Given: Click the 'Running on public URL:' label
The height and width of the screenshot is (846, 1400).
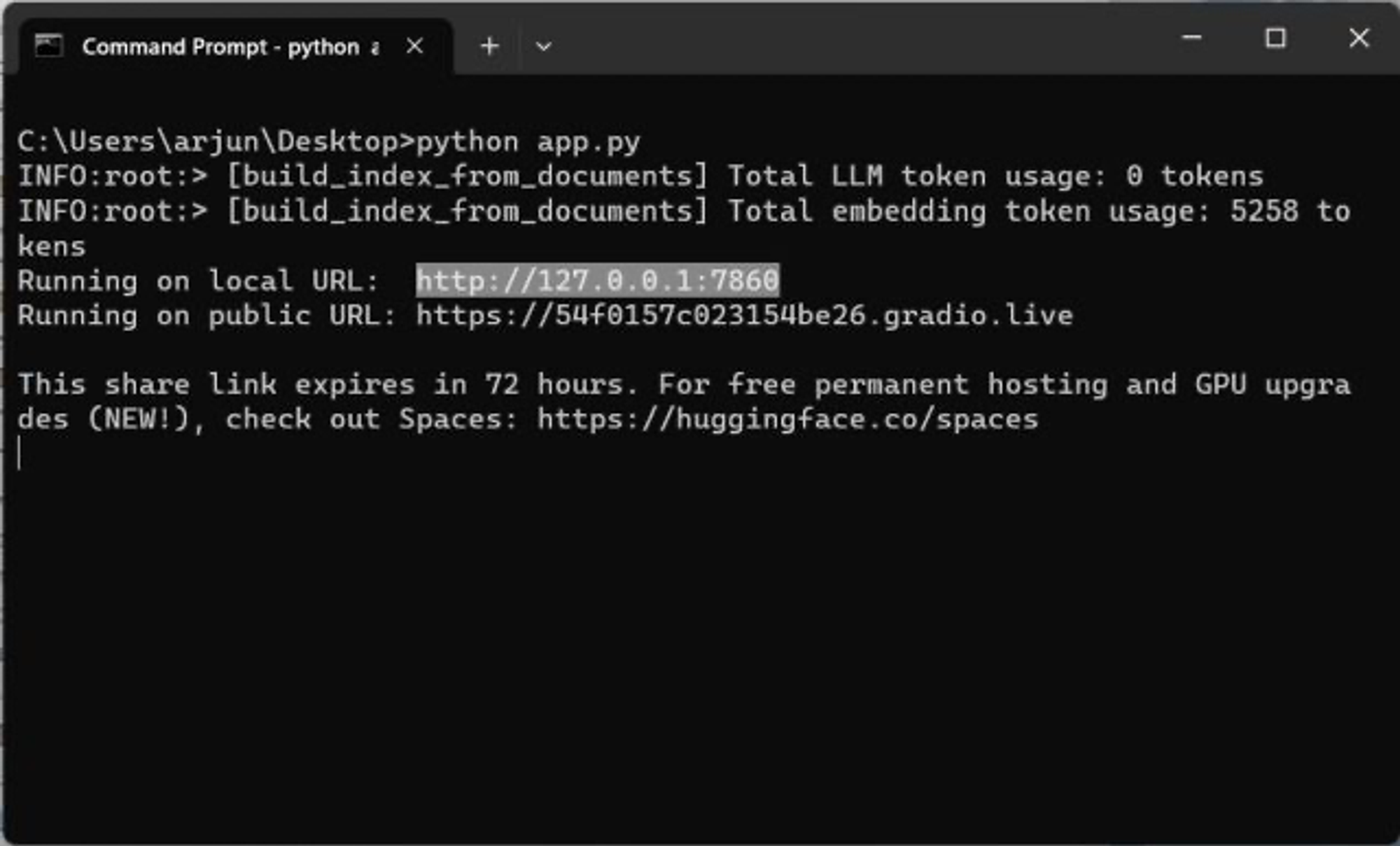Looking at the screenshot, I should (206, 316).
